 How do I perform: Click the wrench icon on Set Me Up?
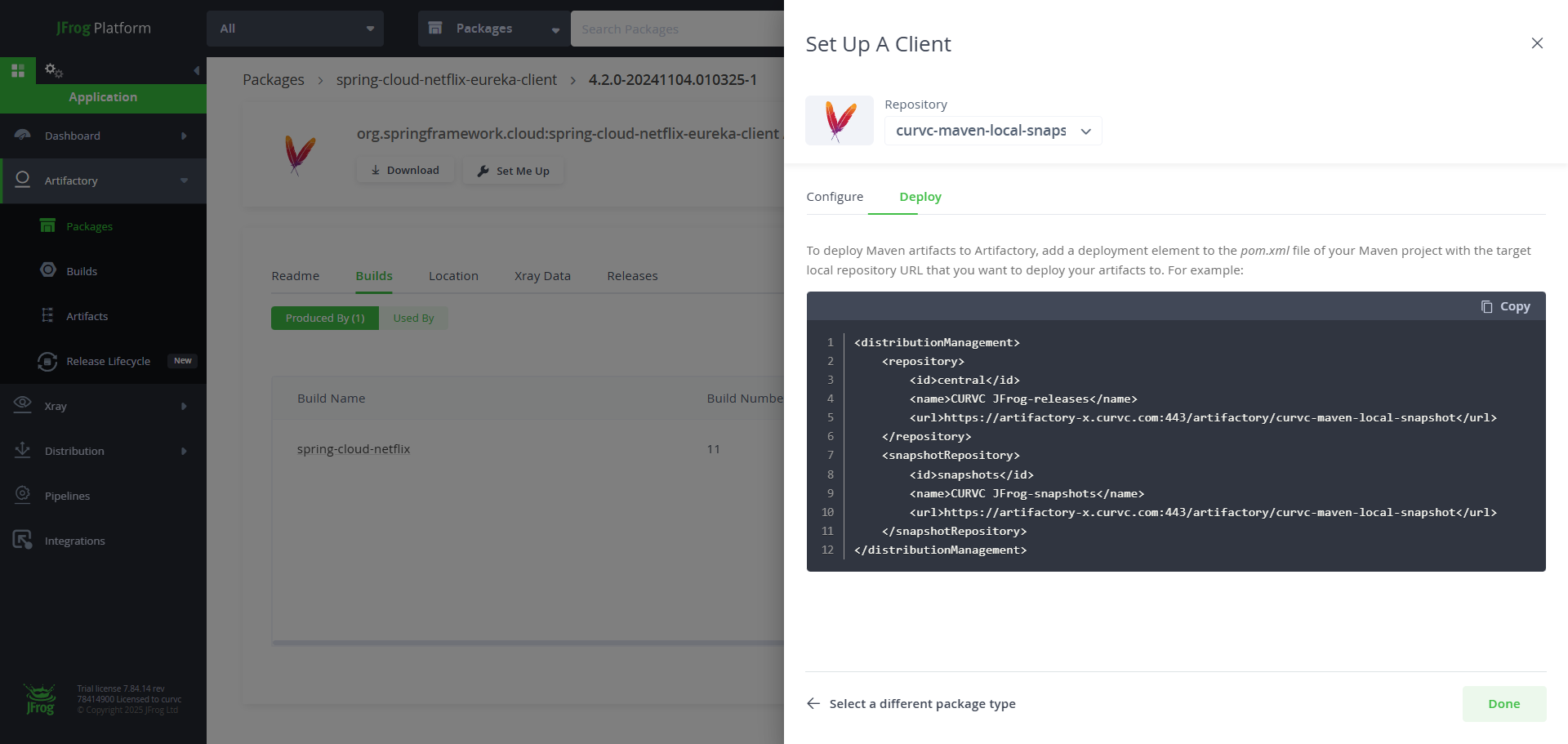point(483,171)
